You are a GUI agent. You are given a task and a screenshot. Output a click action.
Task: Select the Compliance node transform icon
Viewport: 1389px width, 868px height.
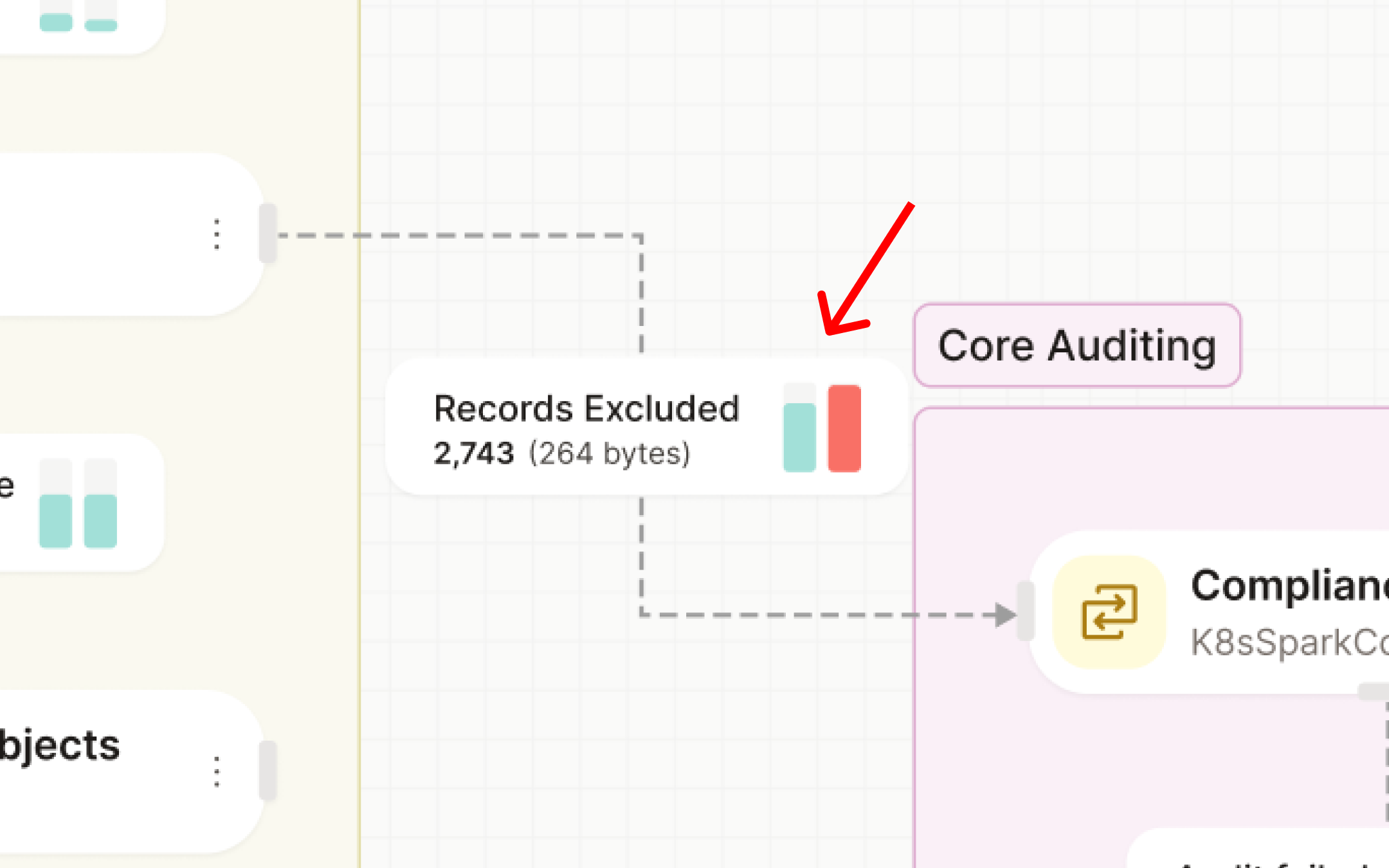pos(1109,612)
